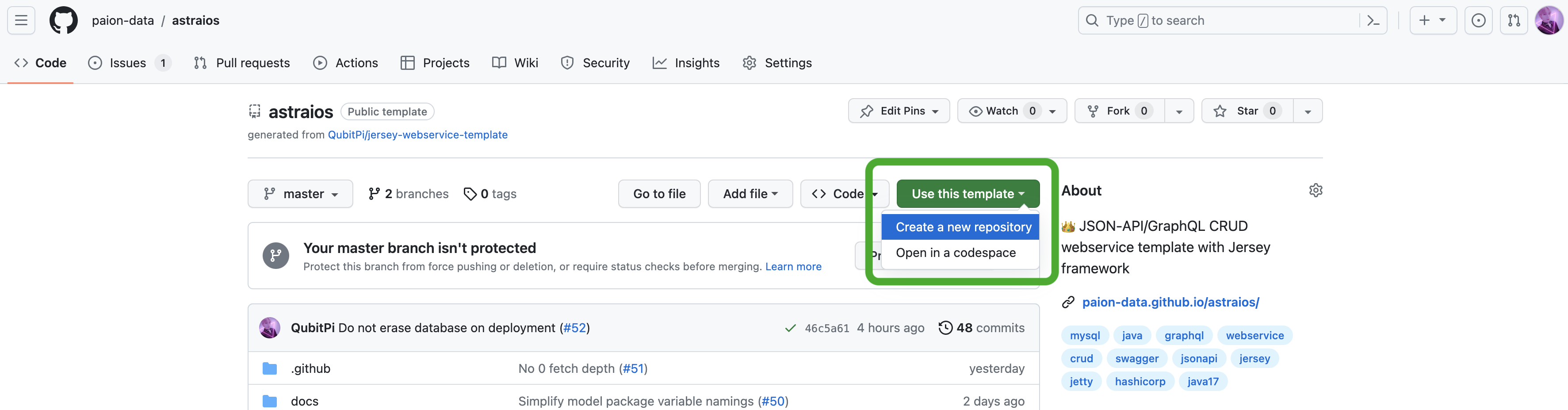The height and width of the screenshot is (410, 1568).
Task: Click QubitPi avatar in commit row
Action: click(270, 328)
